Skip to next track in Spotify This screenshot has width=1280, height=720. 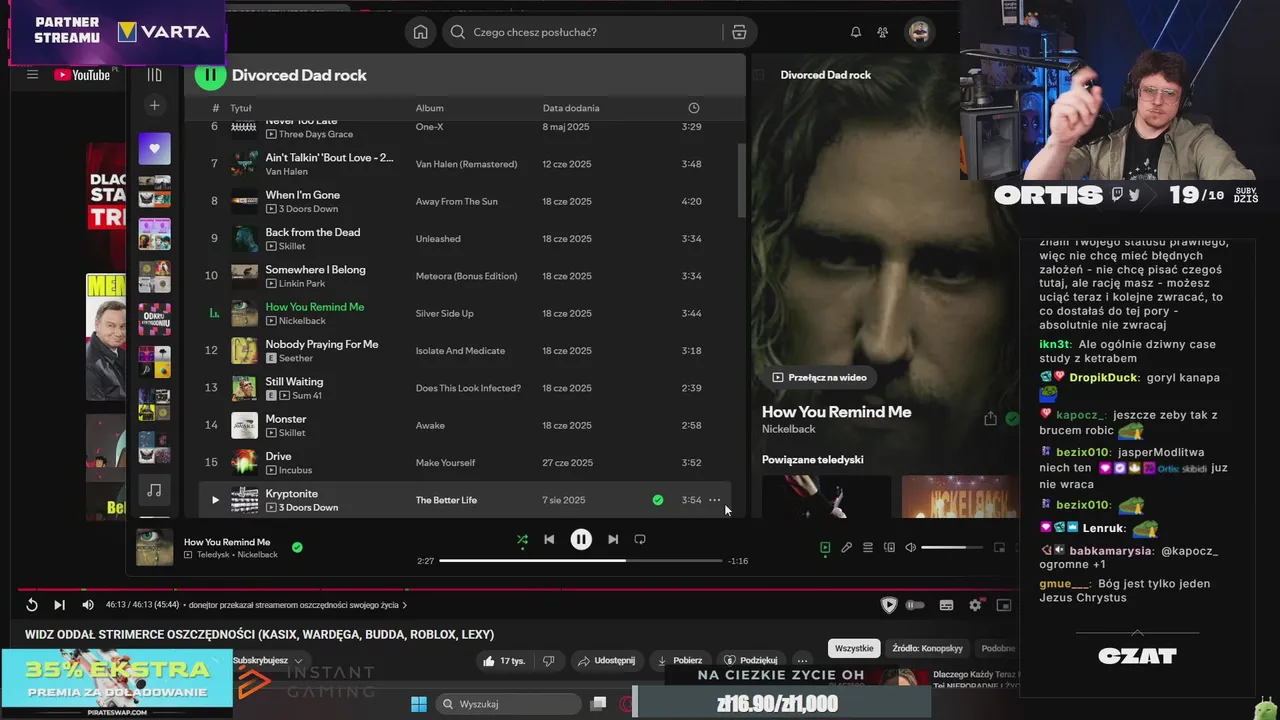613,539
